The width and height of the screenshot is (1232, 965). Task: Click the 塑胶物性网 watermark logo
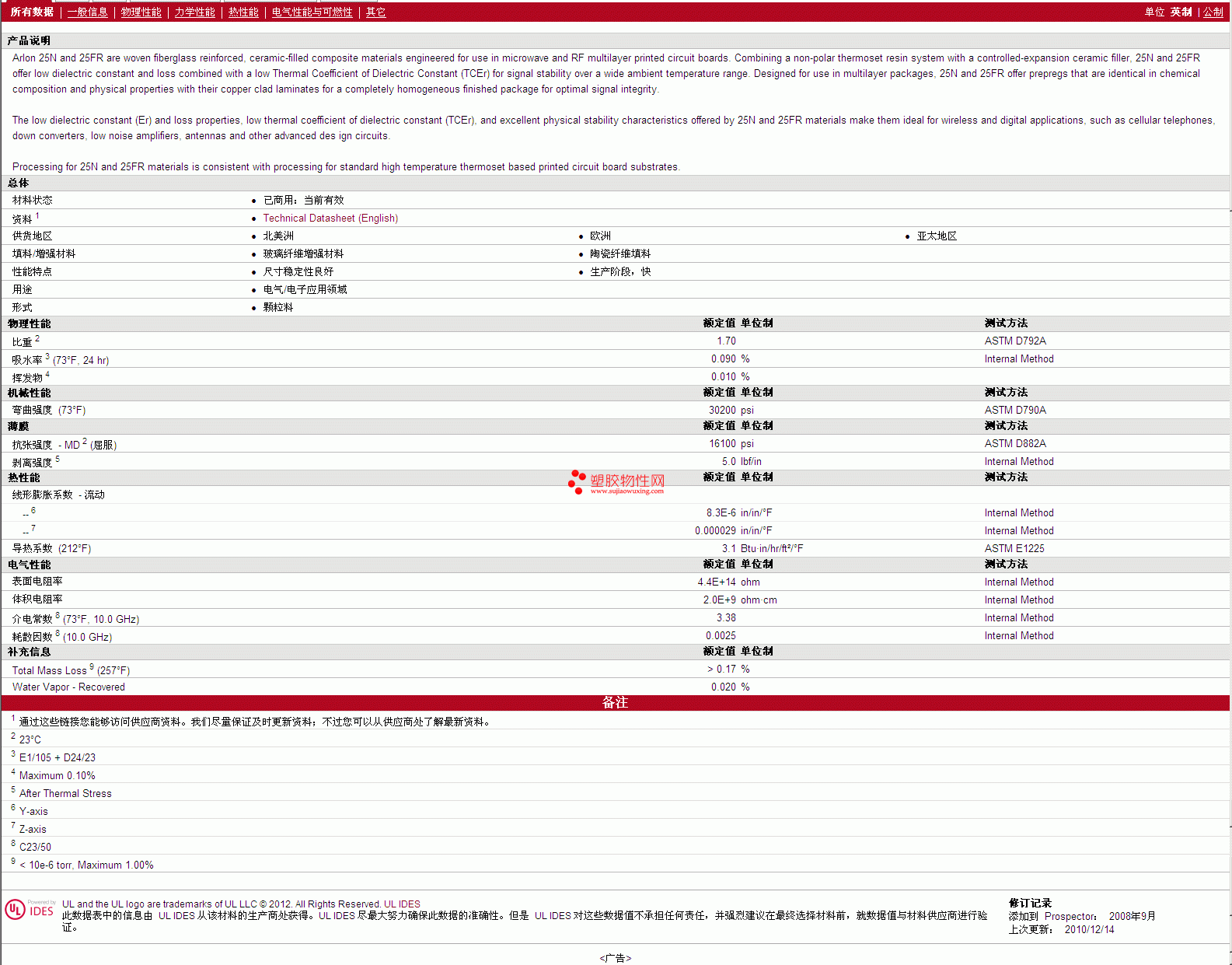click(x=616, y=482)
